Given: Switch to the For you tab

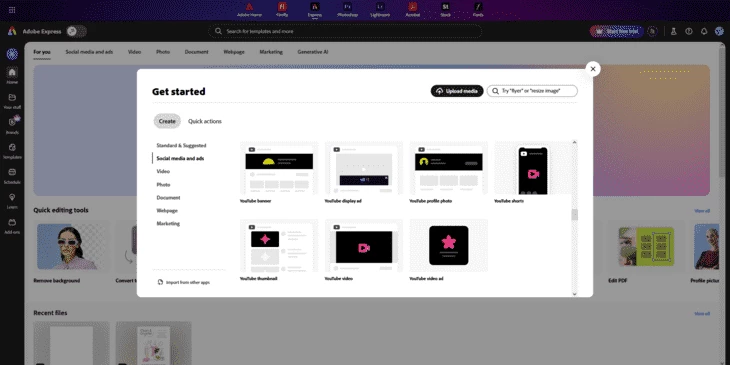Looking at the screenshot, I should (42, 52).
